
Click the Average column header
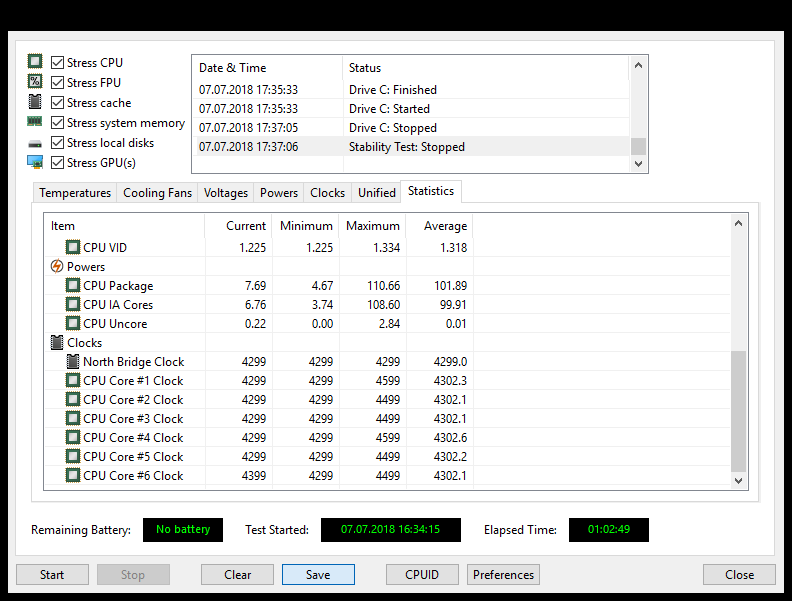[440, 226]
